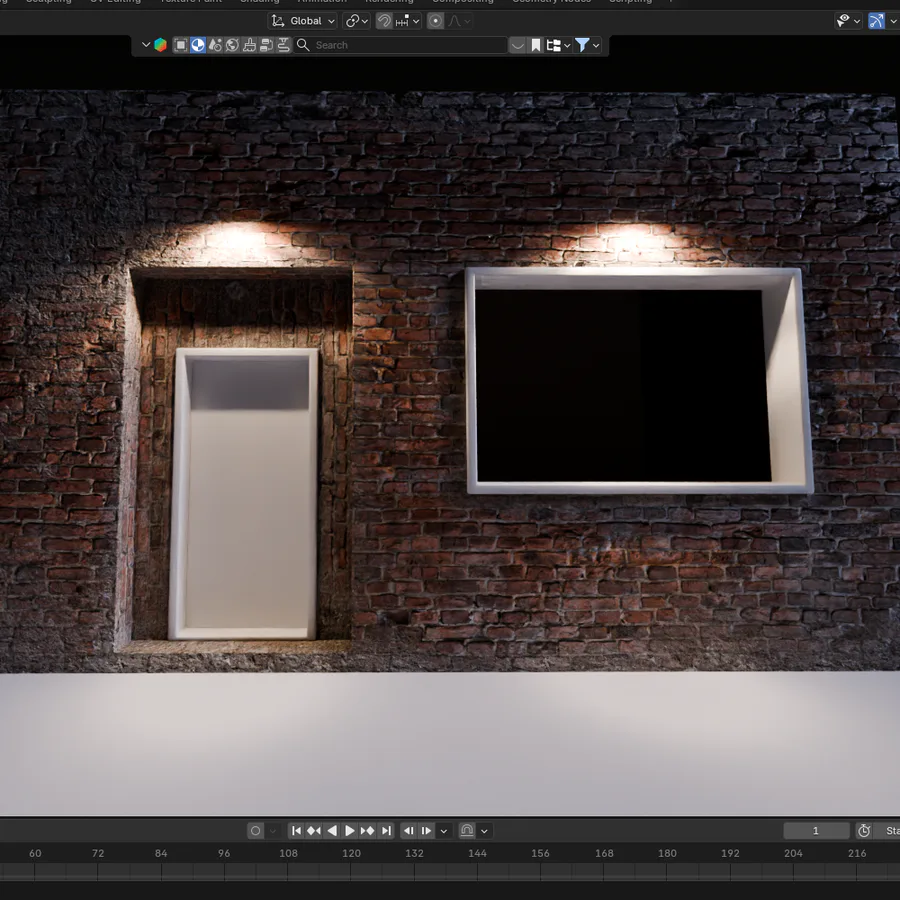
Task: Open the pivot point dropdown
Action: click(356, 21)
